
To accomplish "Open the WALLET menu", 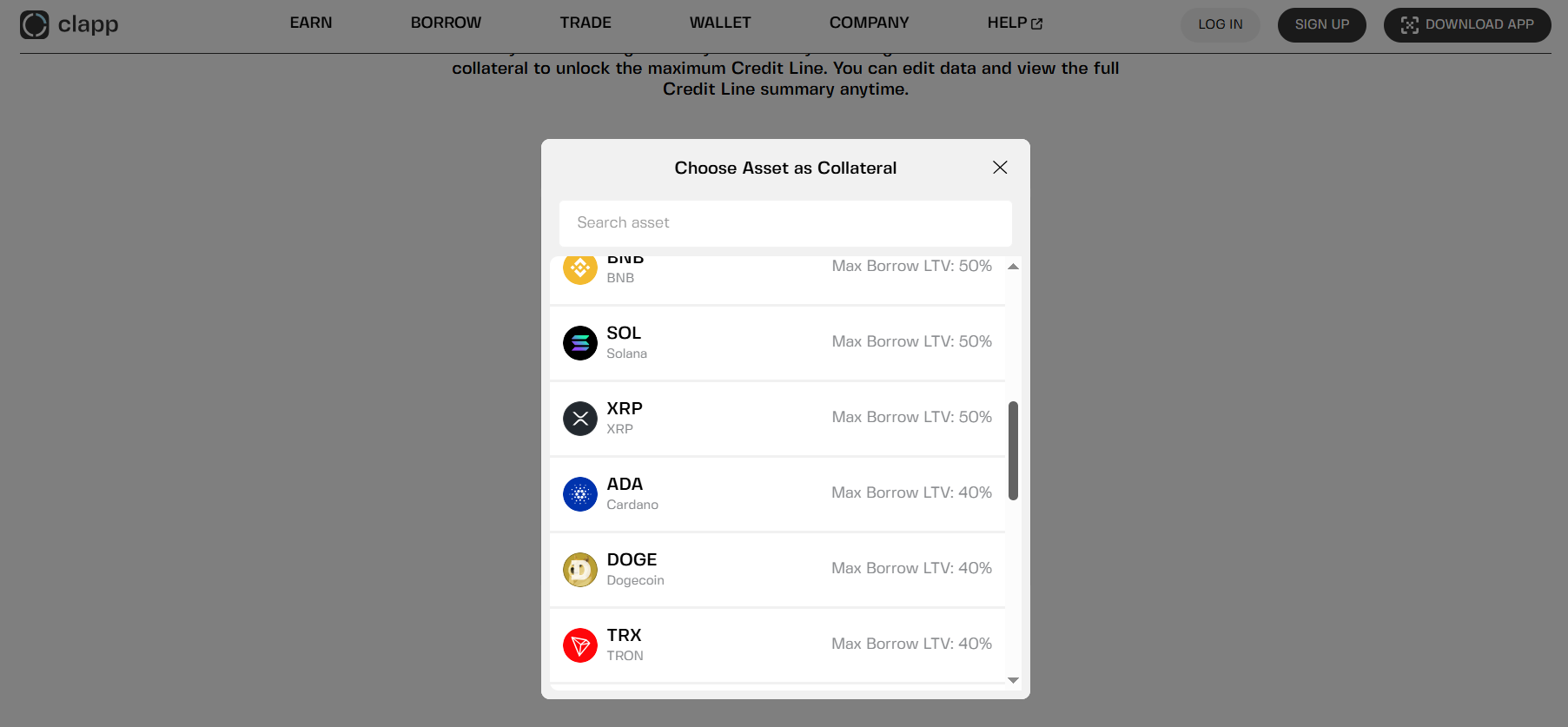I will (x=720, y=23).
